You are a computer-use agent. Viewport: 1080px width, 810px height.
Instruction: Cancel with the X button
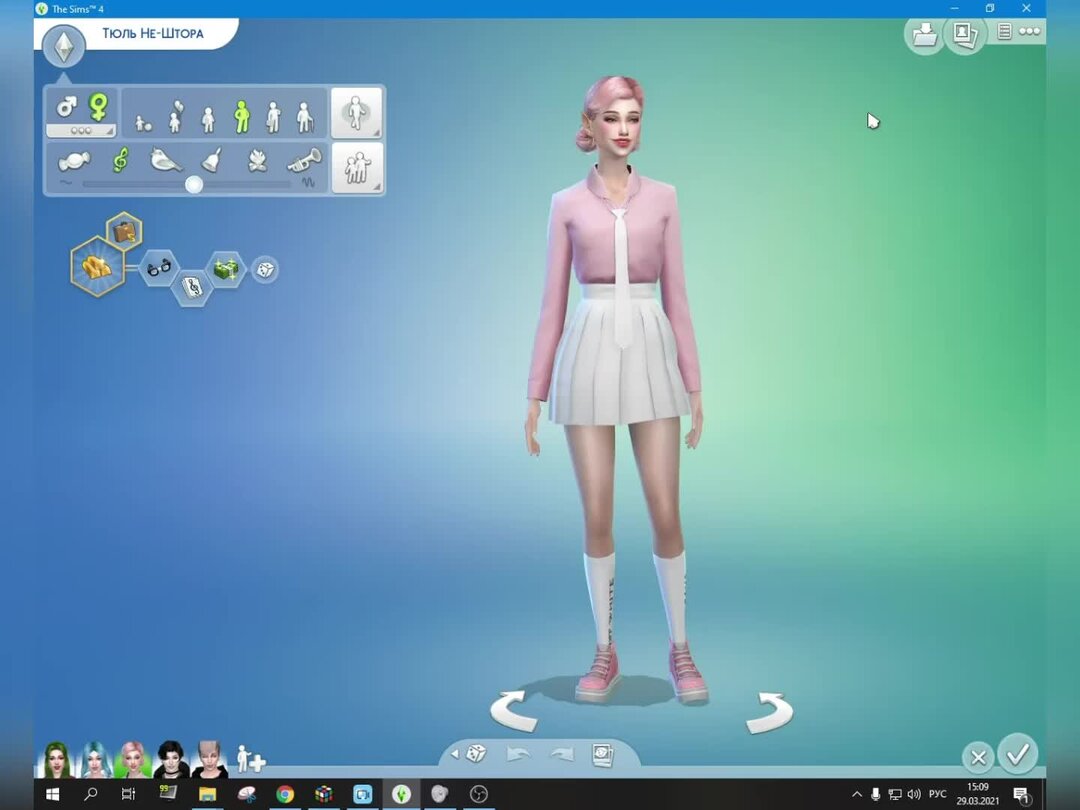tap(978, 758)
